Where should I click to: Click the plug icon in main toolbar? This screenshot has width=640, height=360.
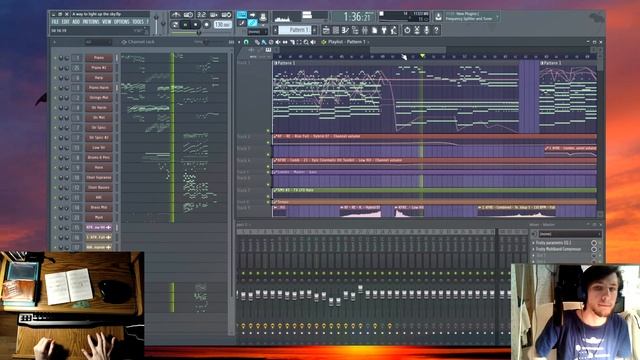384,30
